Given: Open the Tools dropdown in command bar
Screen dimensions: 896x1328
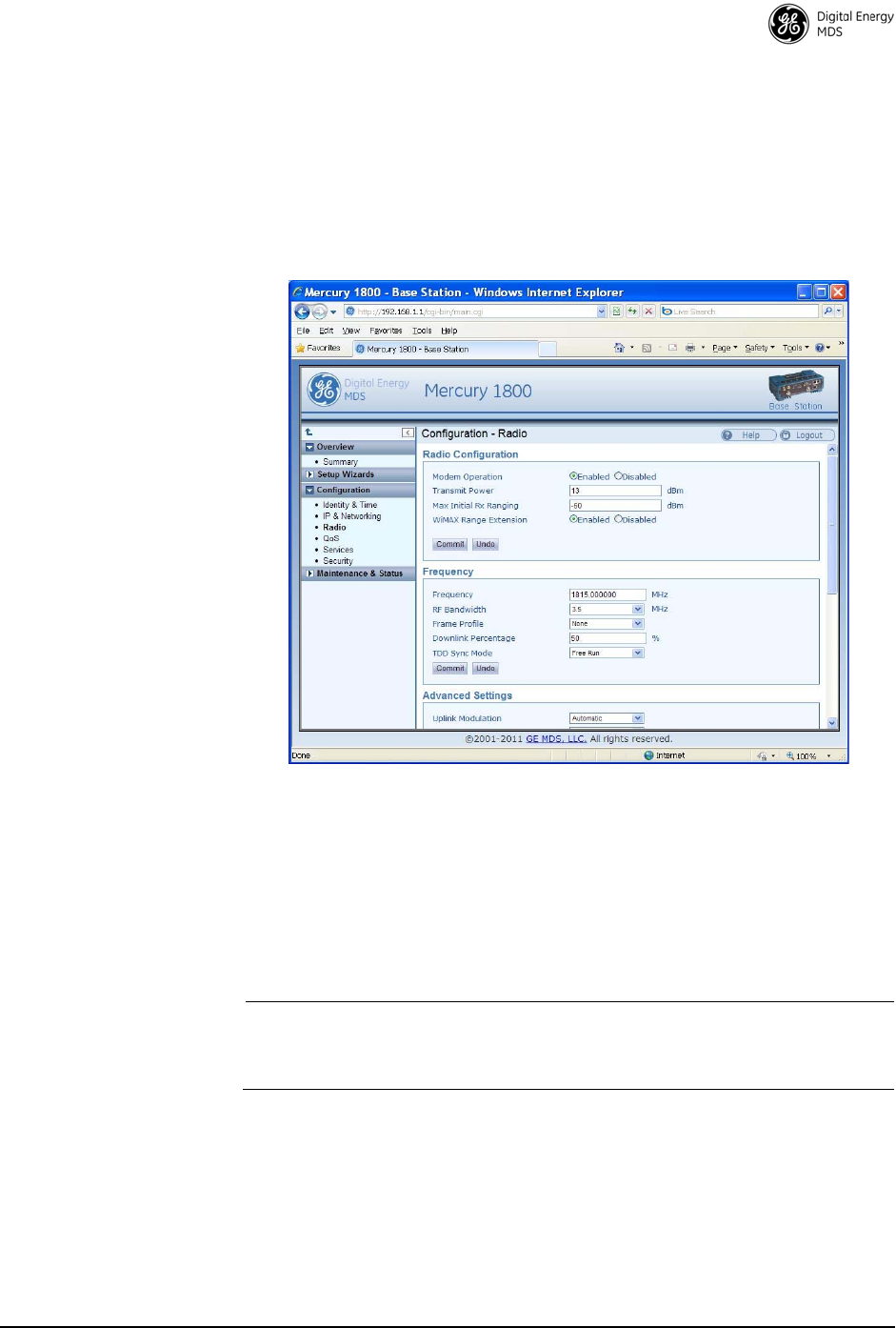Looking at the screenshot, I should tap(795, 348).
